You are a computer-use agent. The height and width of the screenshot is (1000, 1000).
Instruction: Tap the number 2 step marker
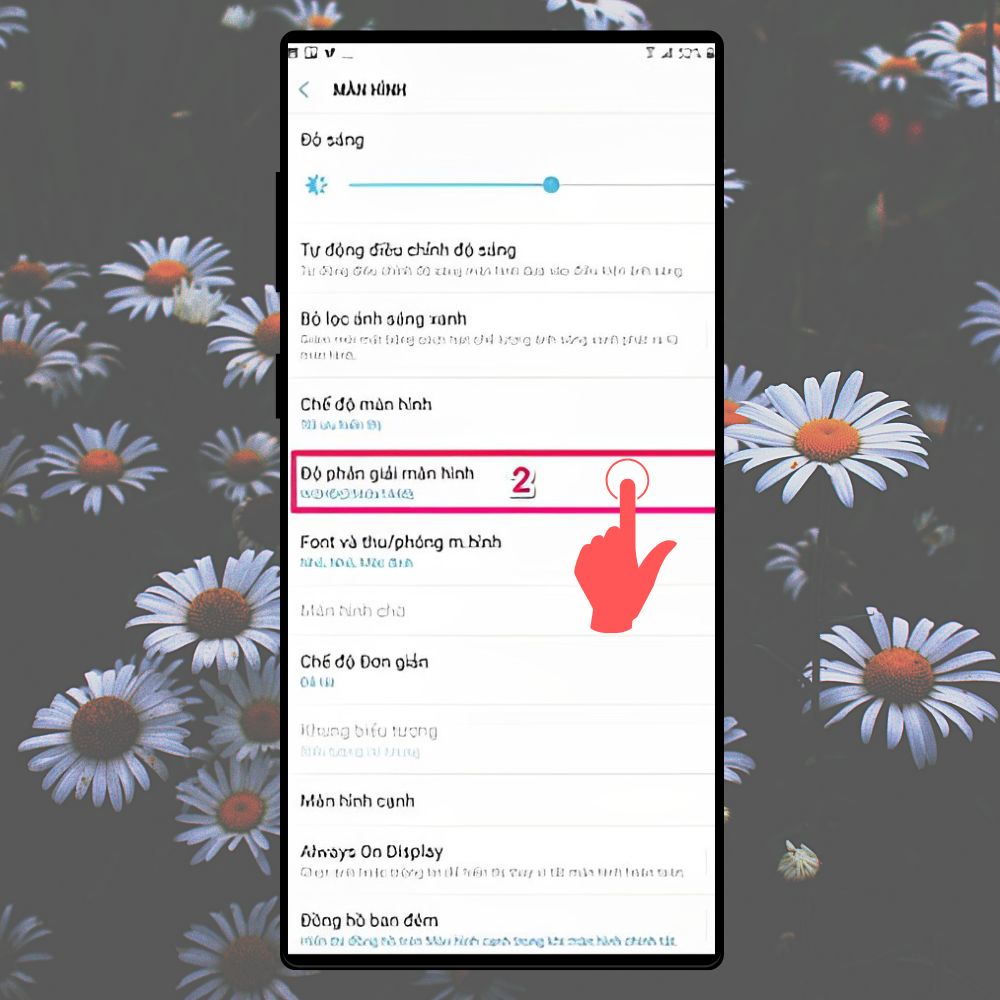click(522, 482)
